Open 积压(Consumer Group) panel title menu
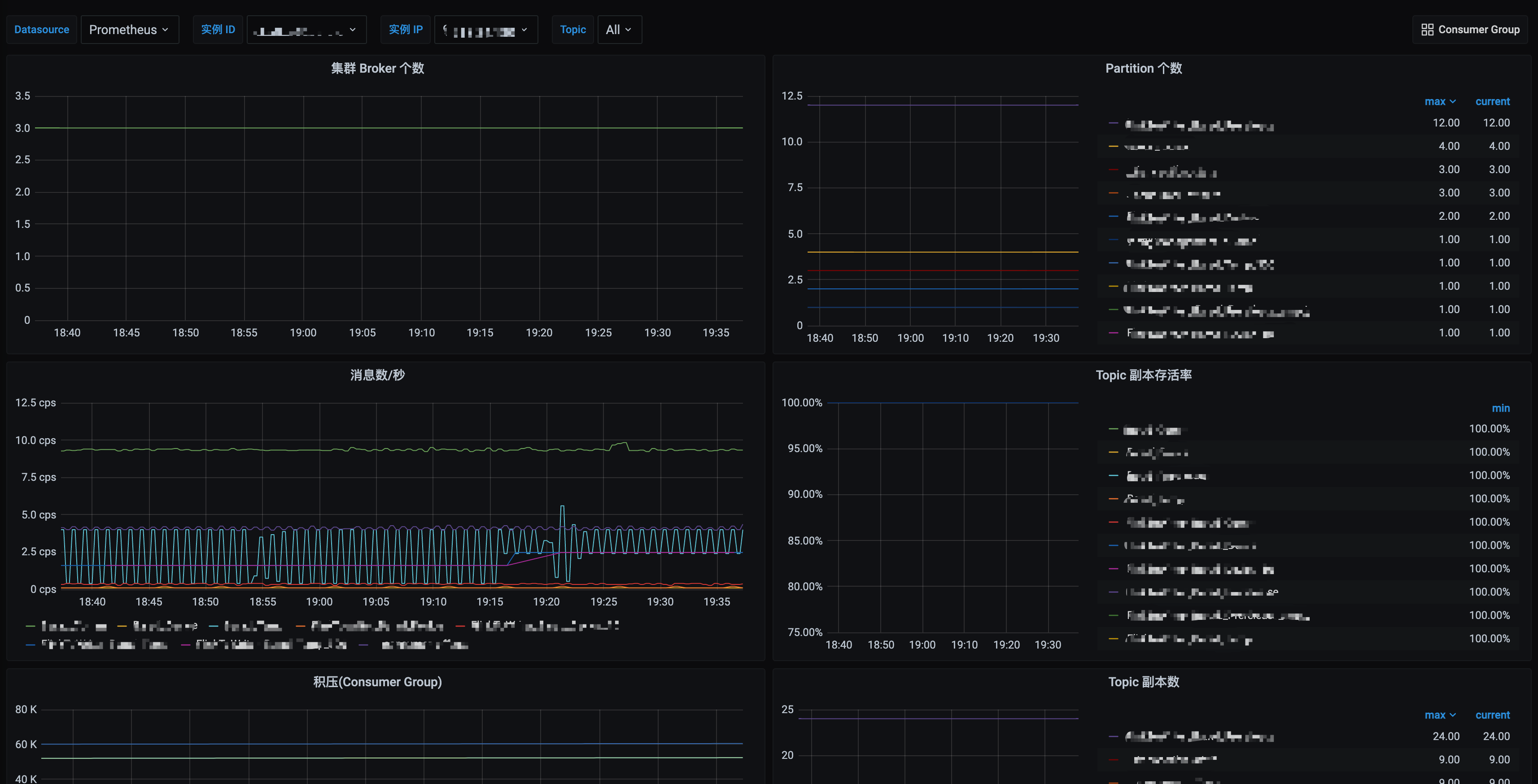 tap(377, 681)
